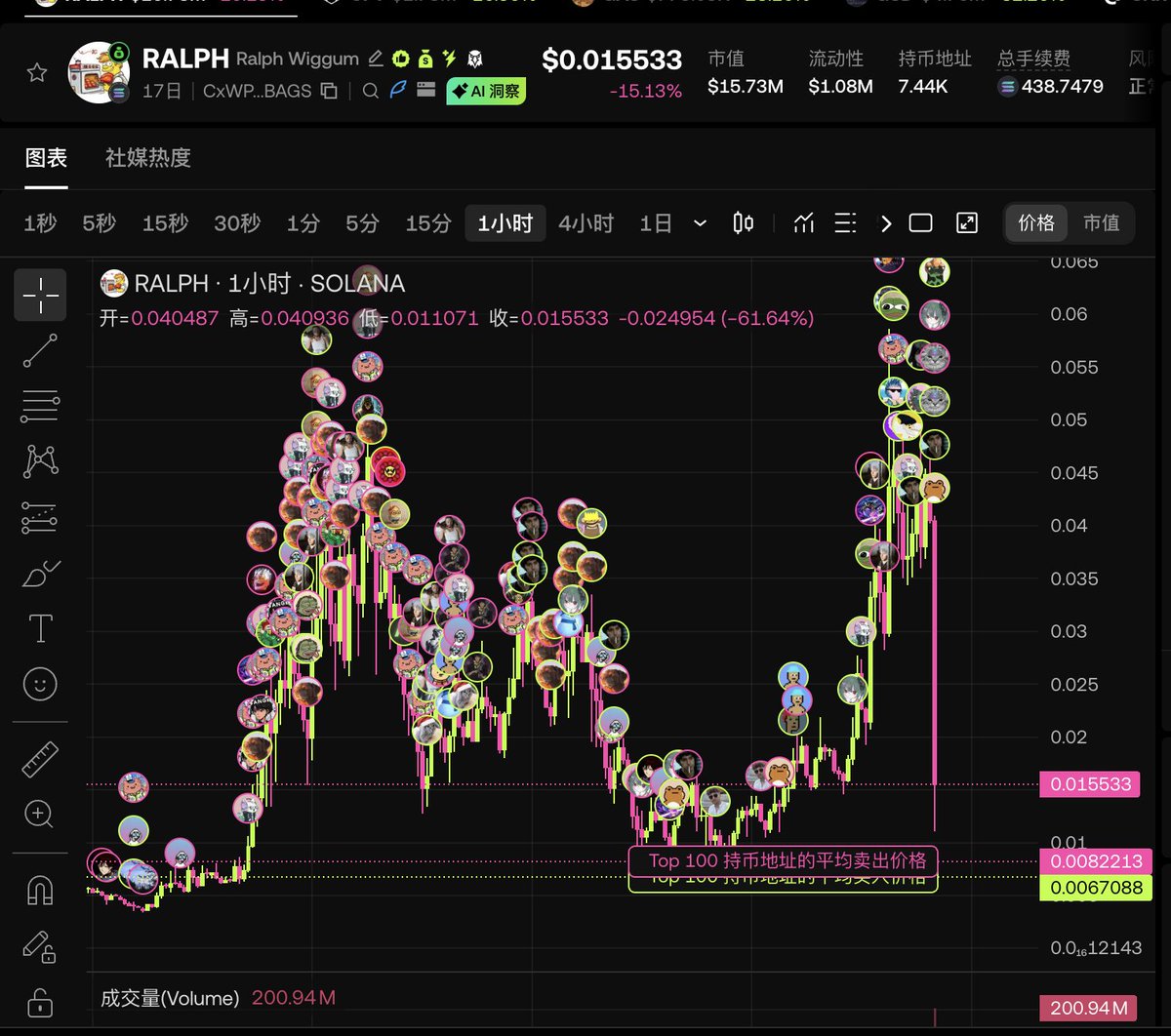Select the 1小时 timeframe
This screenshot has height=1036, width=1171.
505,223
